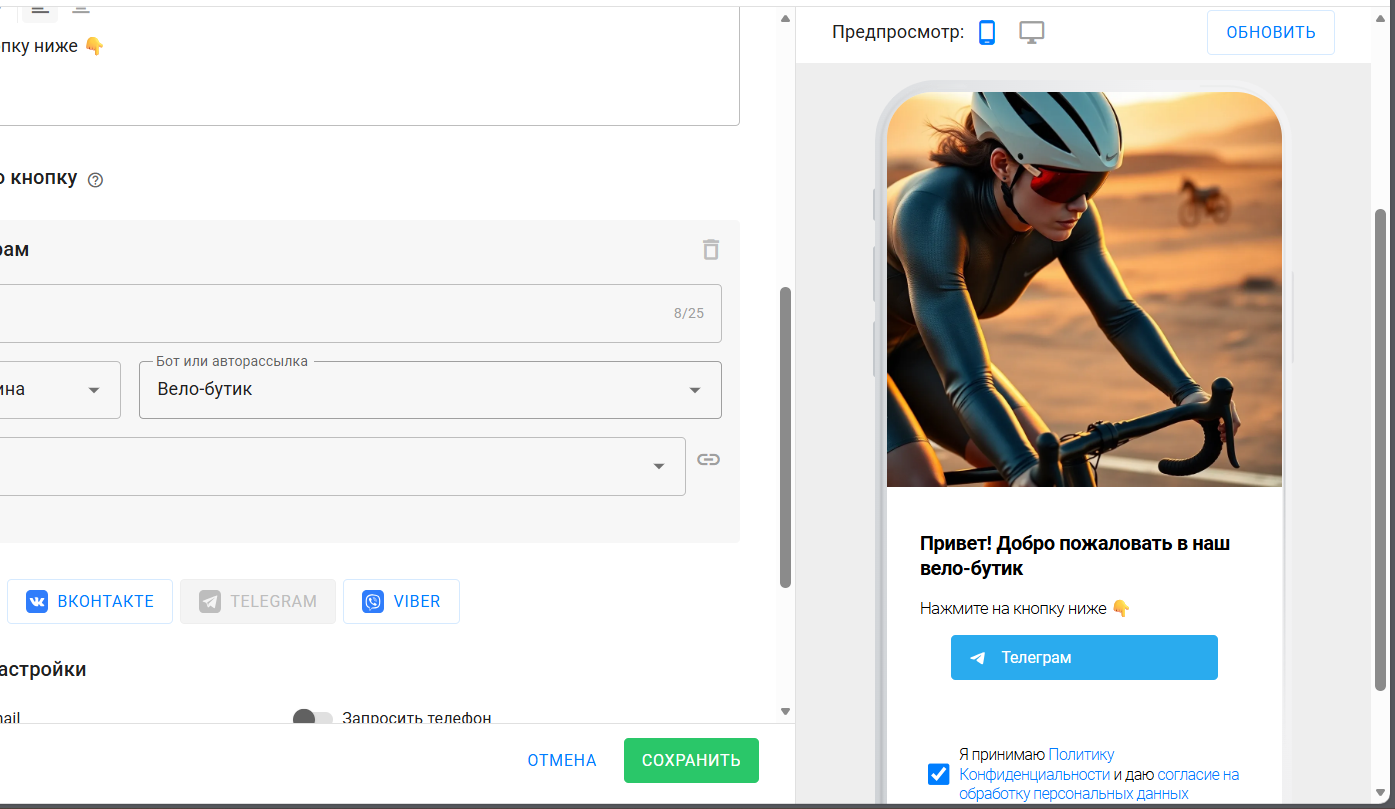The image size is (1395, 809).
Task: Click the '8/25' character counter
Action: coord(689,313)
